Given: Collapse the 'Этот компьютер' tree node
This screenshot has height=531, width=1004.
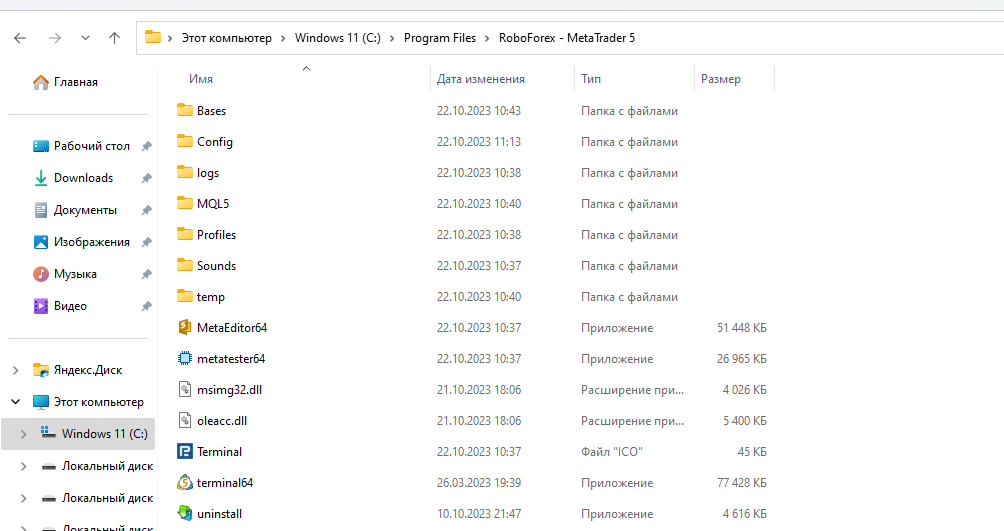Looking at the screenshot, I should click(x=16, y=402).
